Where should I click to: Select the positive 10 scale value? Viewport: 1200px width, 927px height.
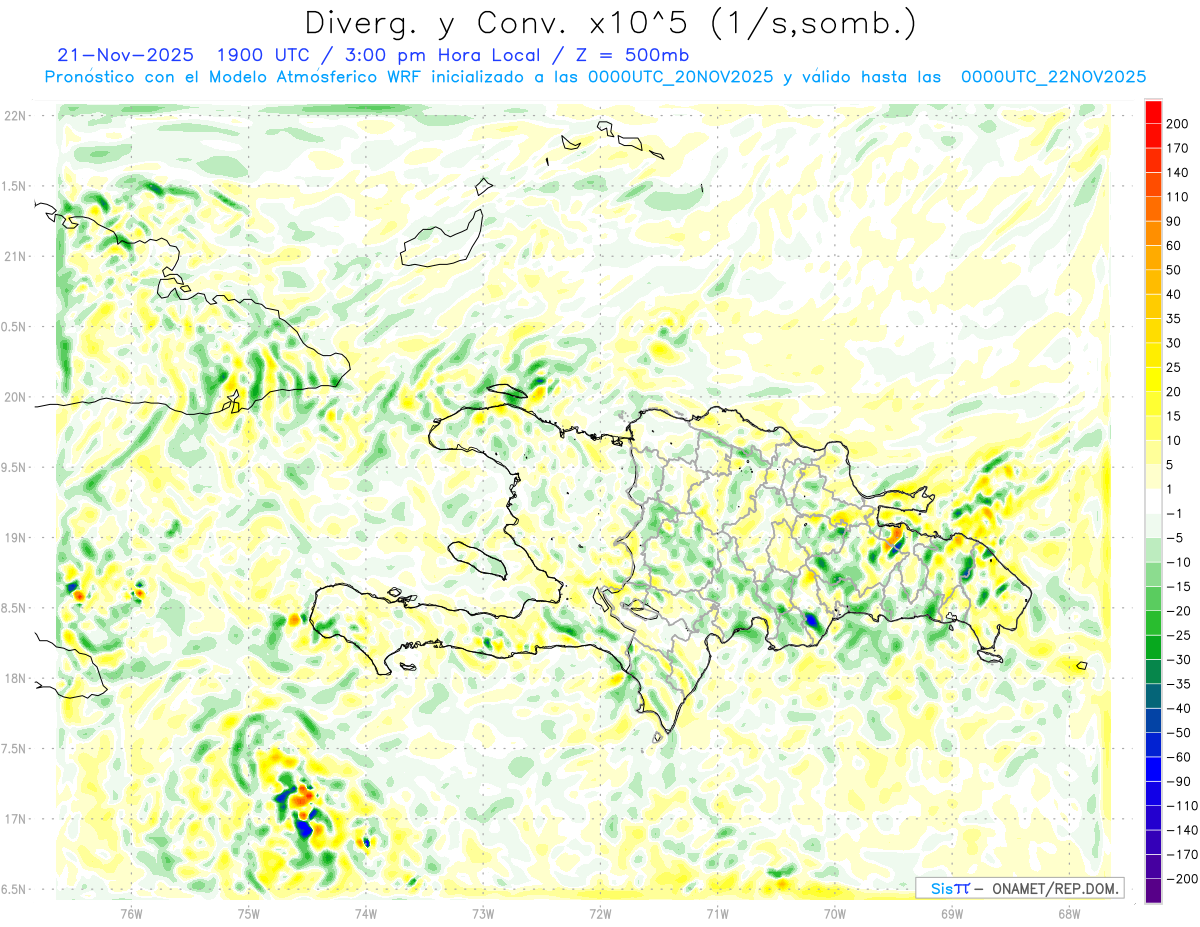tap(1174, 440)
